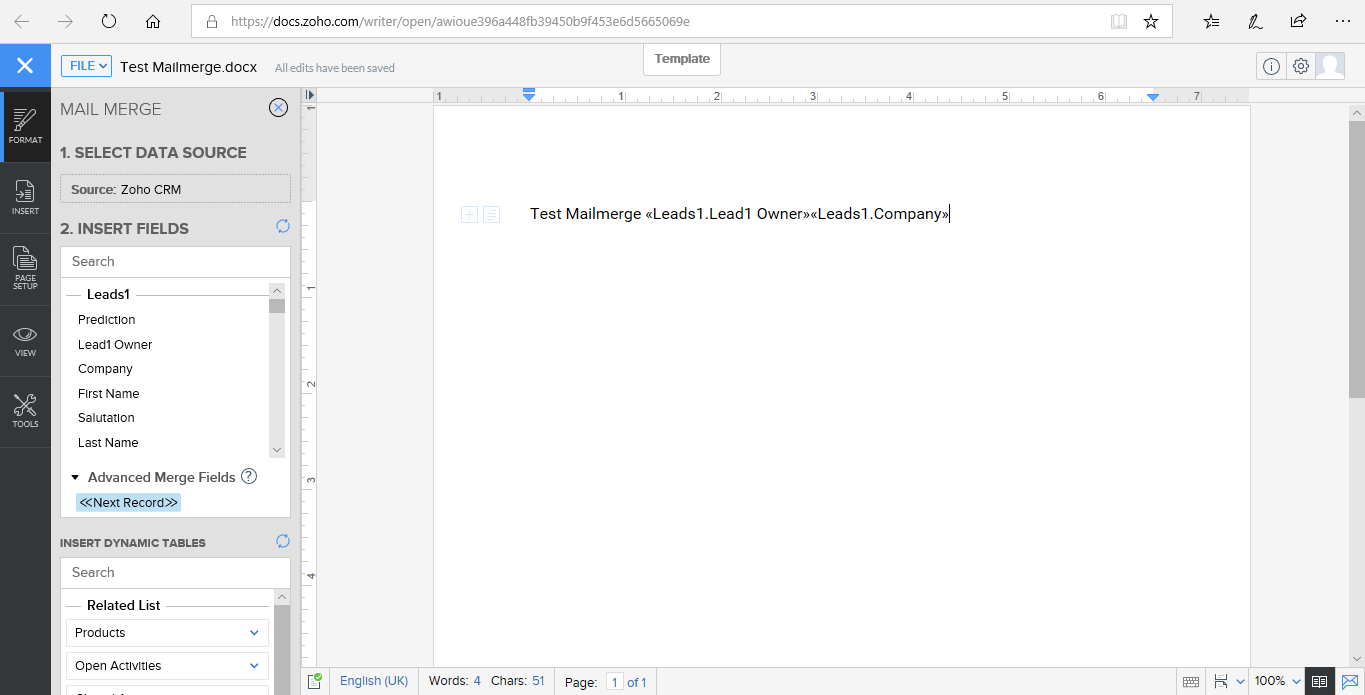Image resolution: width=1365 pixels, height=695 pixels.
Task: Click the browser Add notes pen icon
Action: tap(1255, 21)
